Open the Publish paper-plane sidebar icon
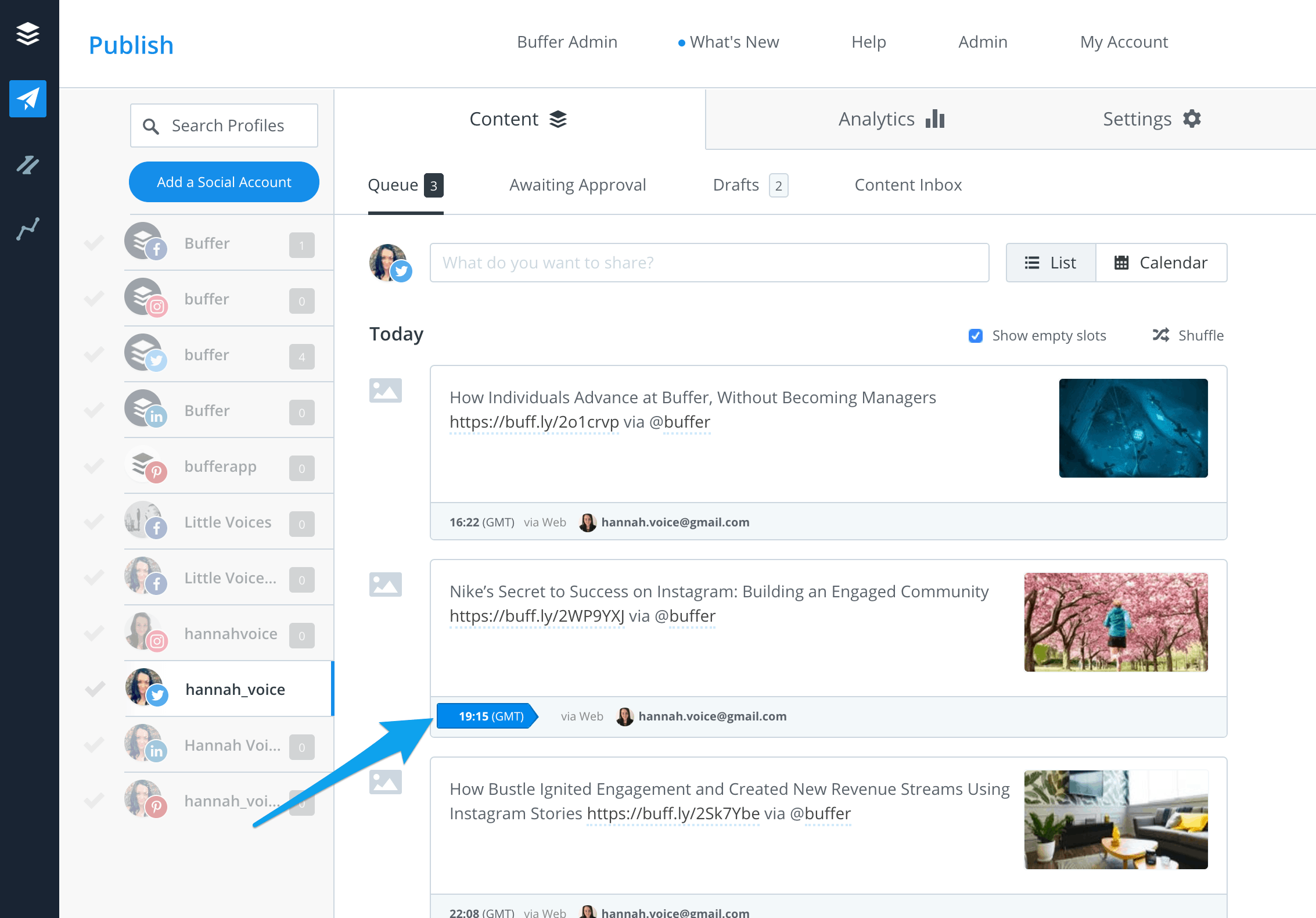 pos(28,99)
